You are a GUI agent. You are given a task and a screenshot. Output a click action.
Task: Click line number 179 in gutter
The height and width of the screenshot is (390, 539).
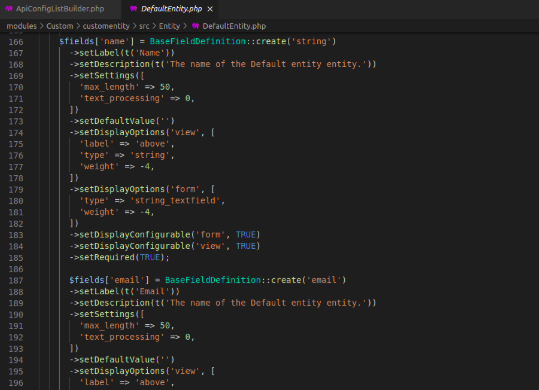pos(16,190)
